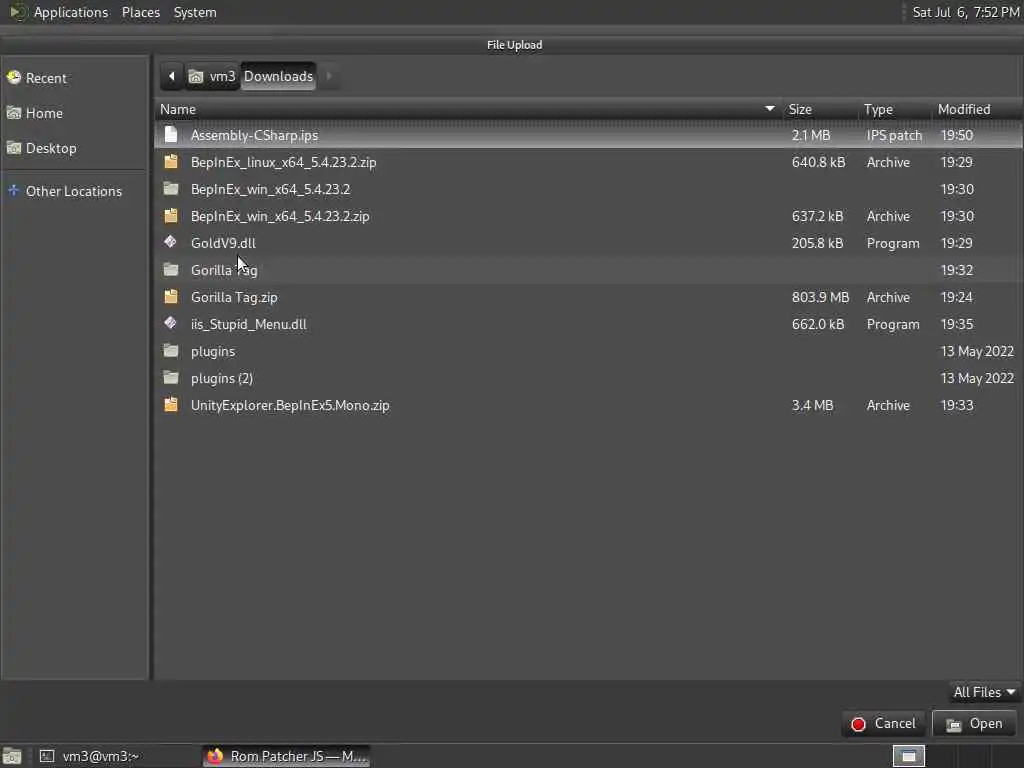
Task: Click the 205.8 kB size cell
Action: 818,243
